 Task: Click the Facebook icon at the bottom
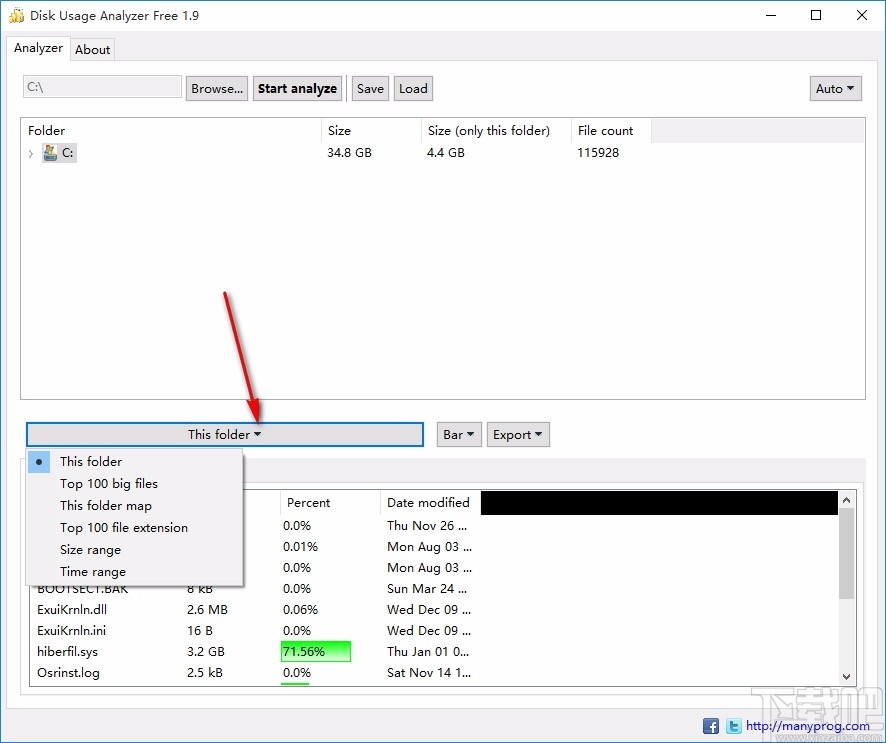pos(711,725)
